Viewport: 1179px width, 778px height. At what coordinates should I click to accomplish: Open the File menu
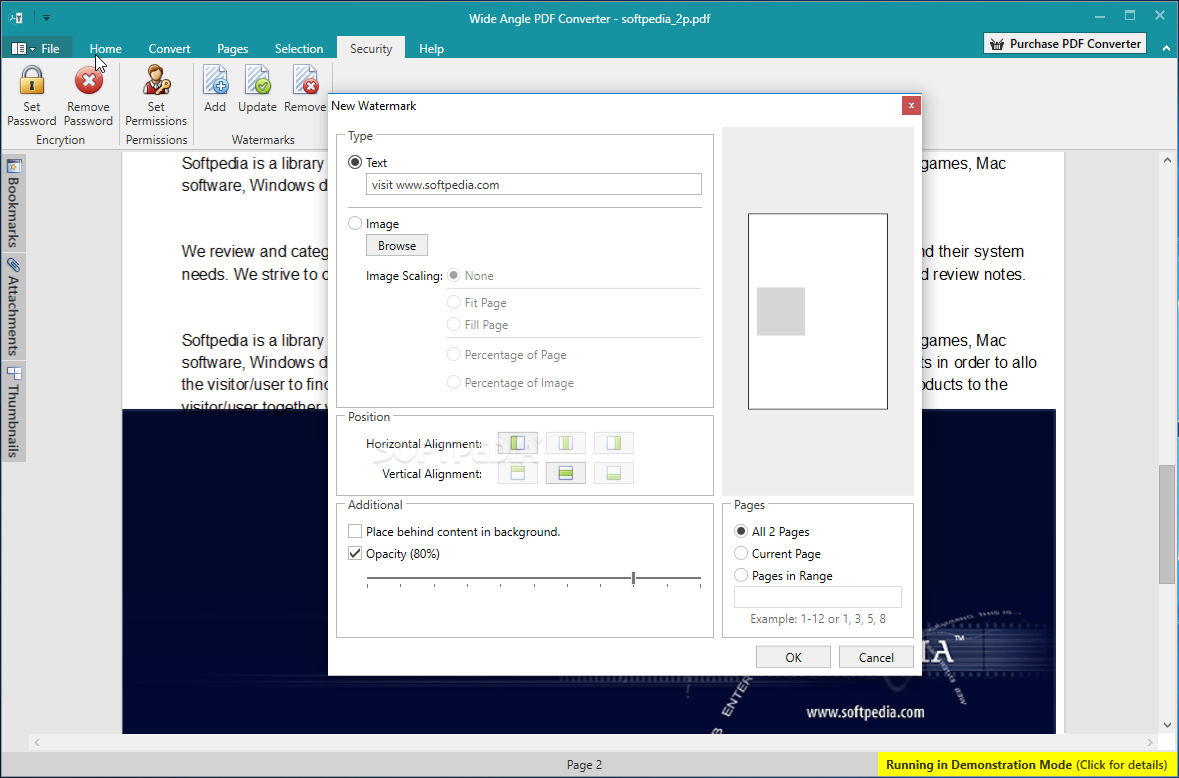tap(37, 48)
